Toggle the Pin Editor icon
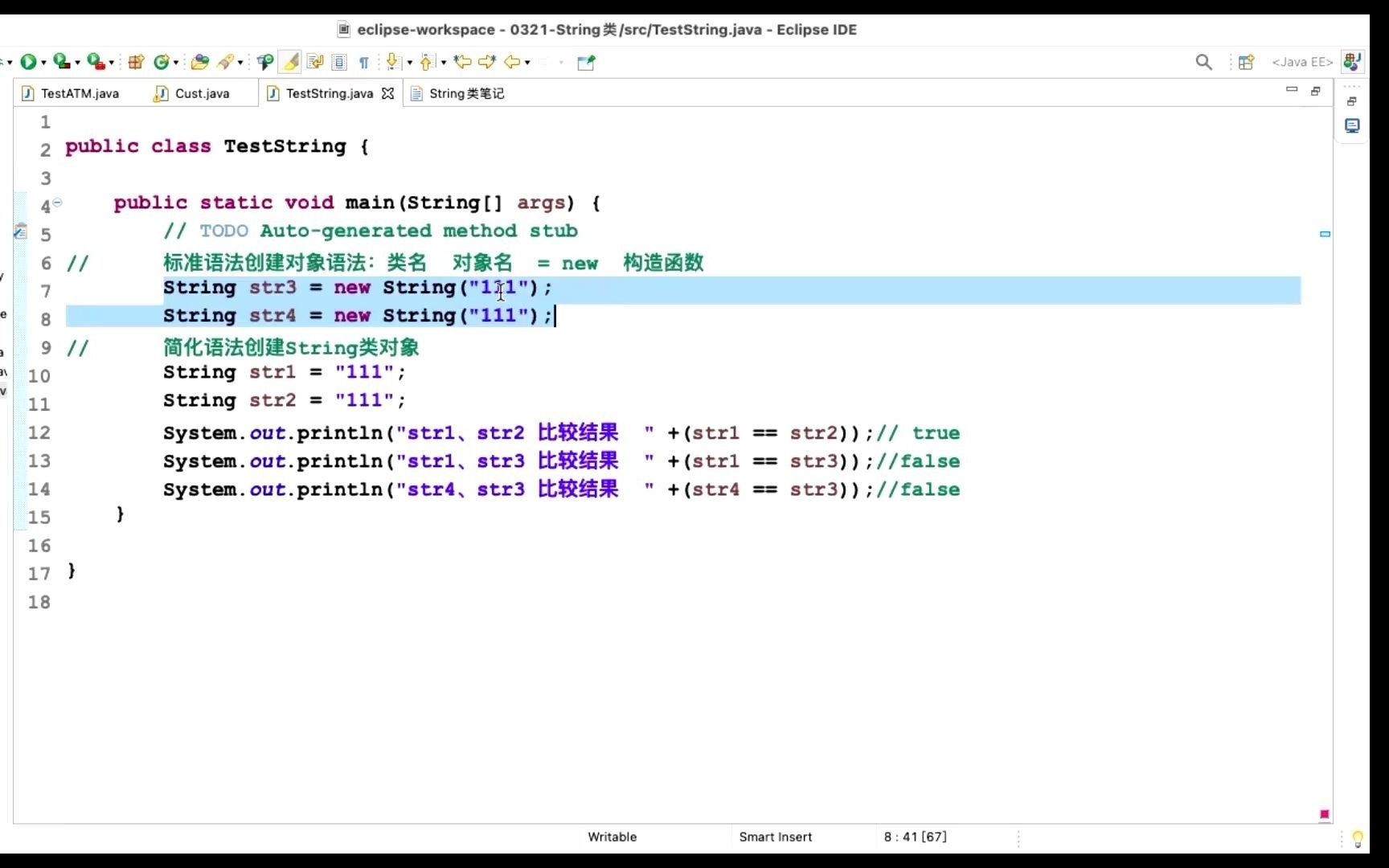The height and width of the screenshot is (868, 1389). click(586, 62)
